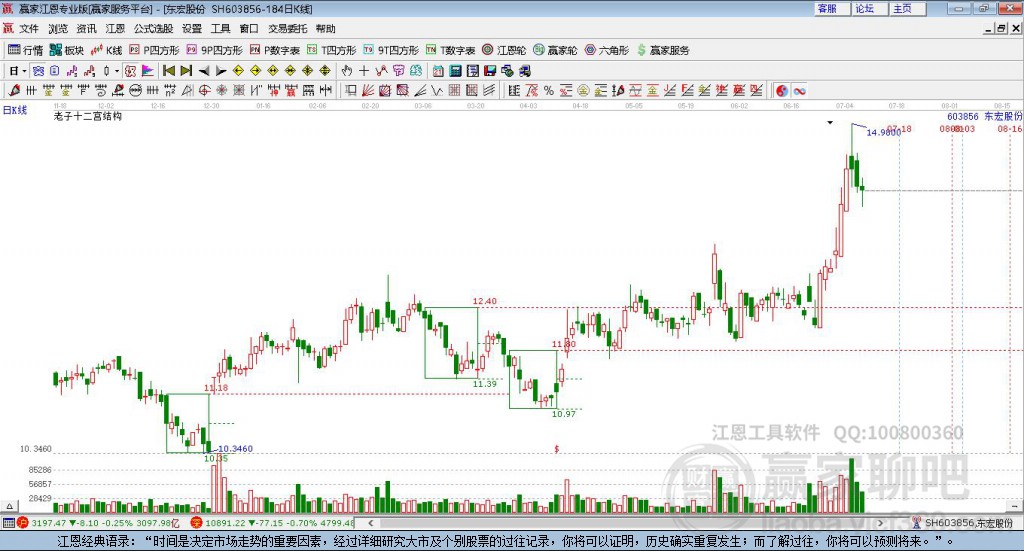Screen dimensions: 1024x551
Task: Open the 设置 menu
Action: 192,29
